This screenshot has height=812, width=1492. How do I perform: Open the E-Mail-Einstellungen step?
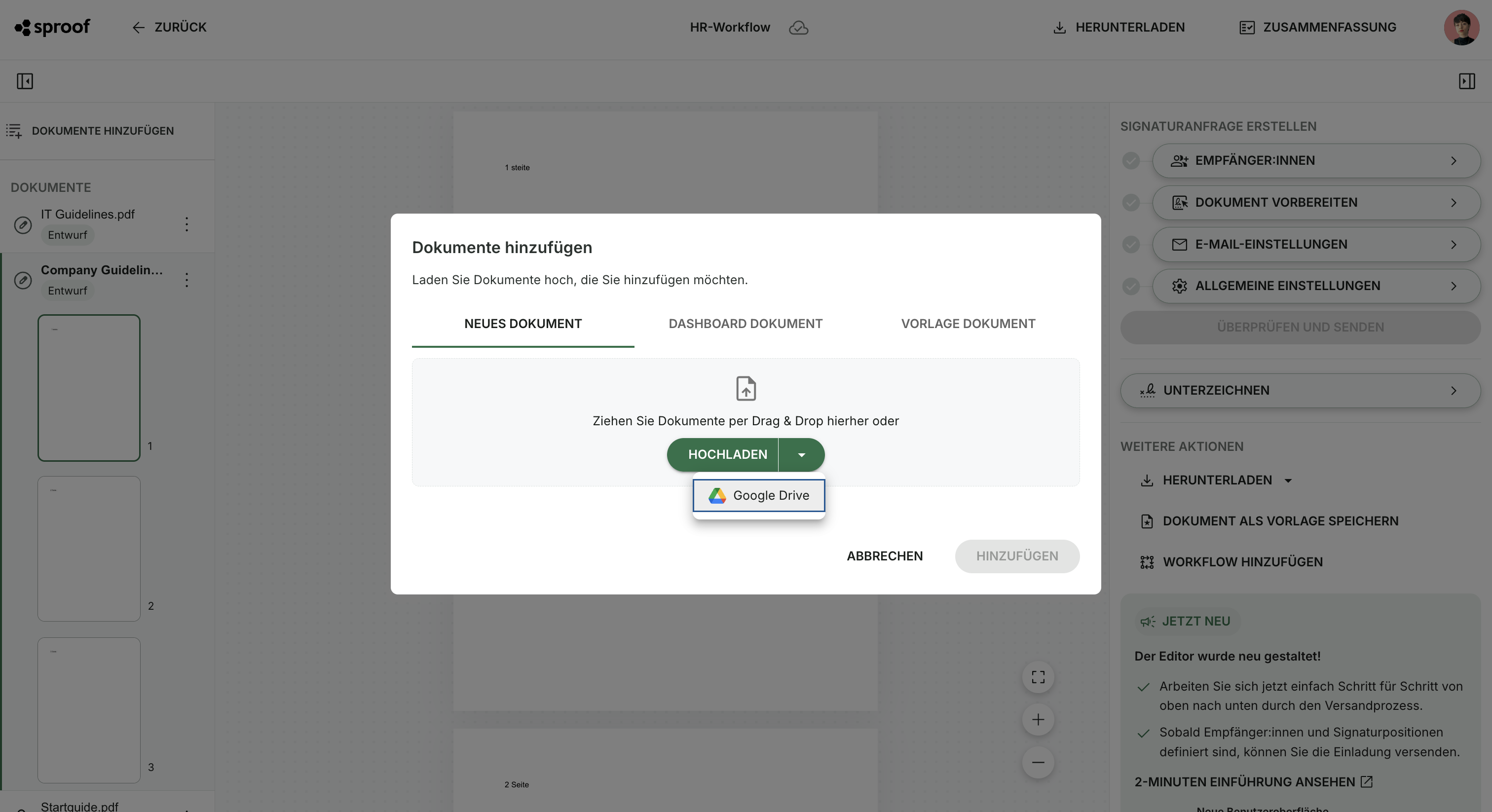coord(1316,244)
